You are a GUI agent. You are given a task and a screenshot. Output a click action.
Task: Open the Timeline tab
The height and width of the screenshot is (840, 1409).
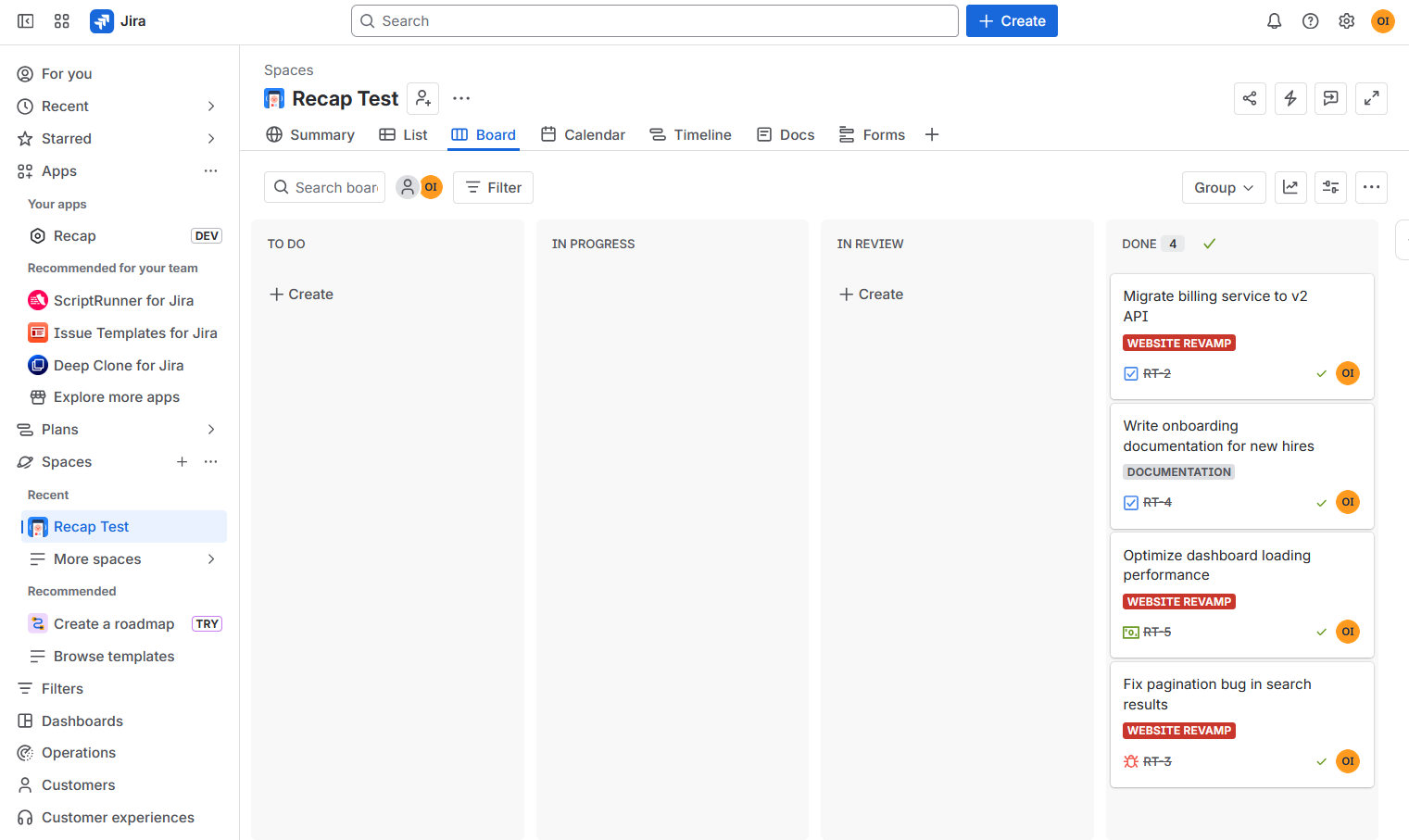(x=690, y=135)
